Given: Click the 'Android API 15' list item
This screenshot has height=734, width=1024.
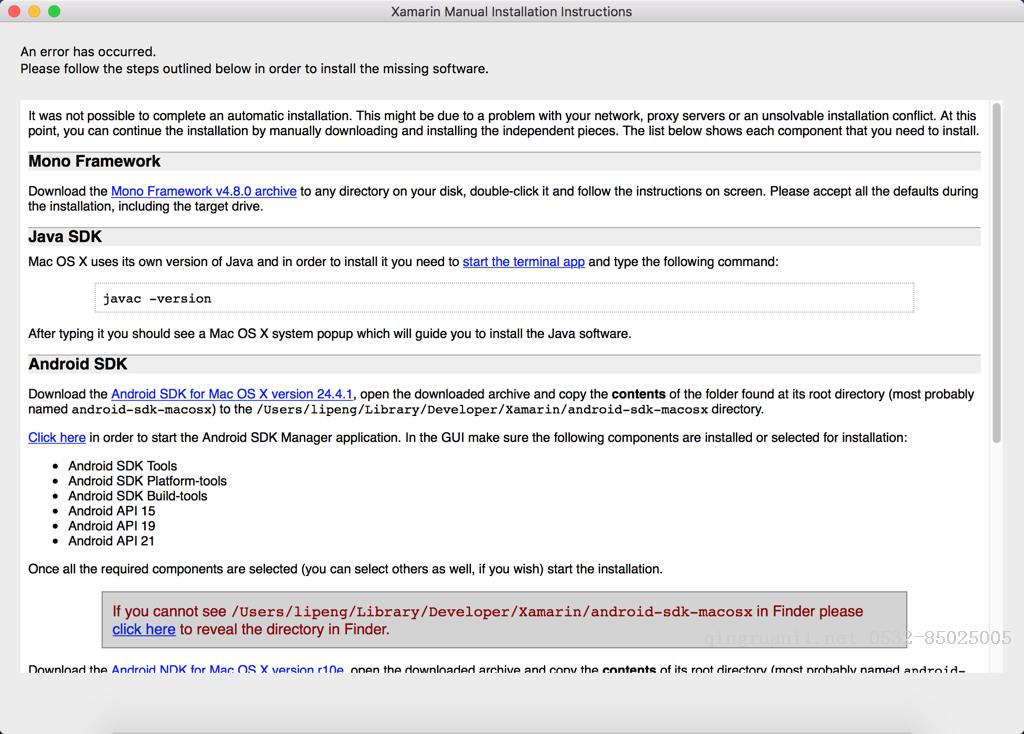Looking at the screenshot, I should [112, 511].
